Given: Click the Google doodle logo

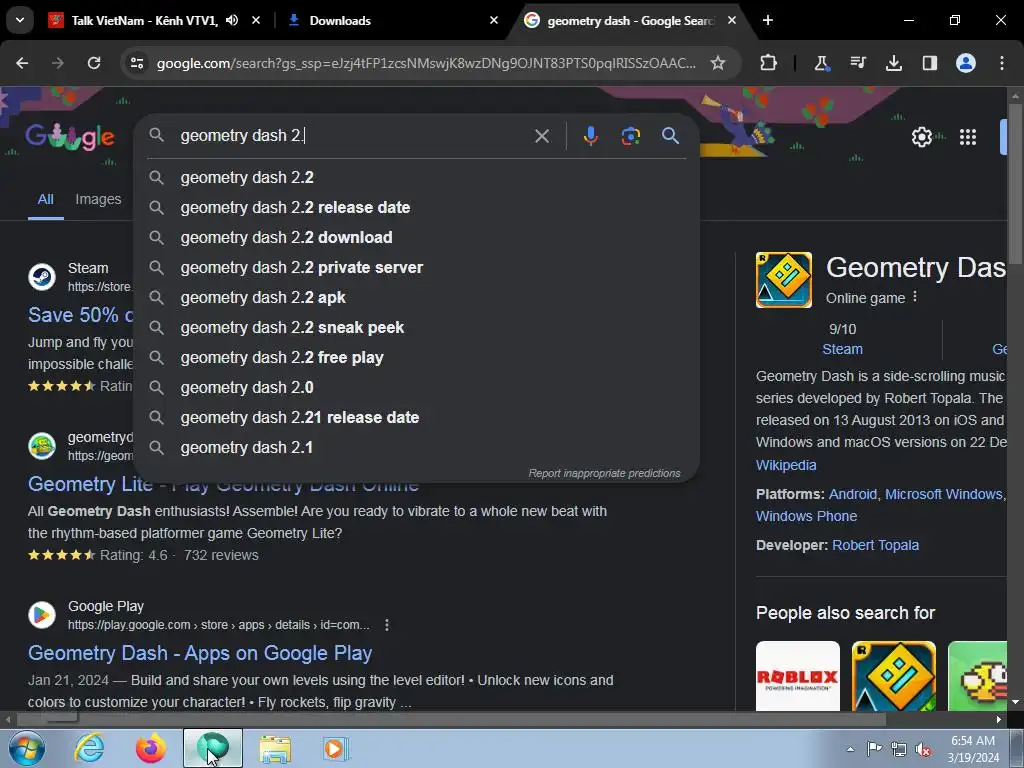Looking at the screenshot, I should click(69, 137).
